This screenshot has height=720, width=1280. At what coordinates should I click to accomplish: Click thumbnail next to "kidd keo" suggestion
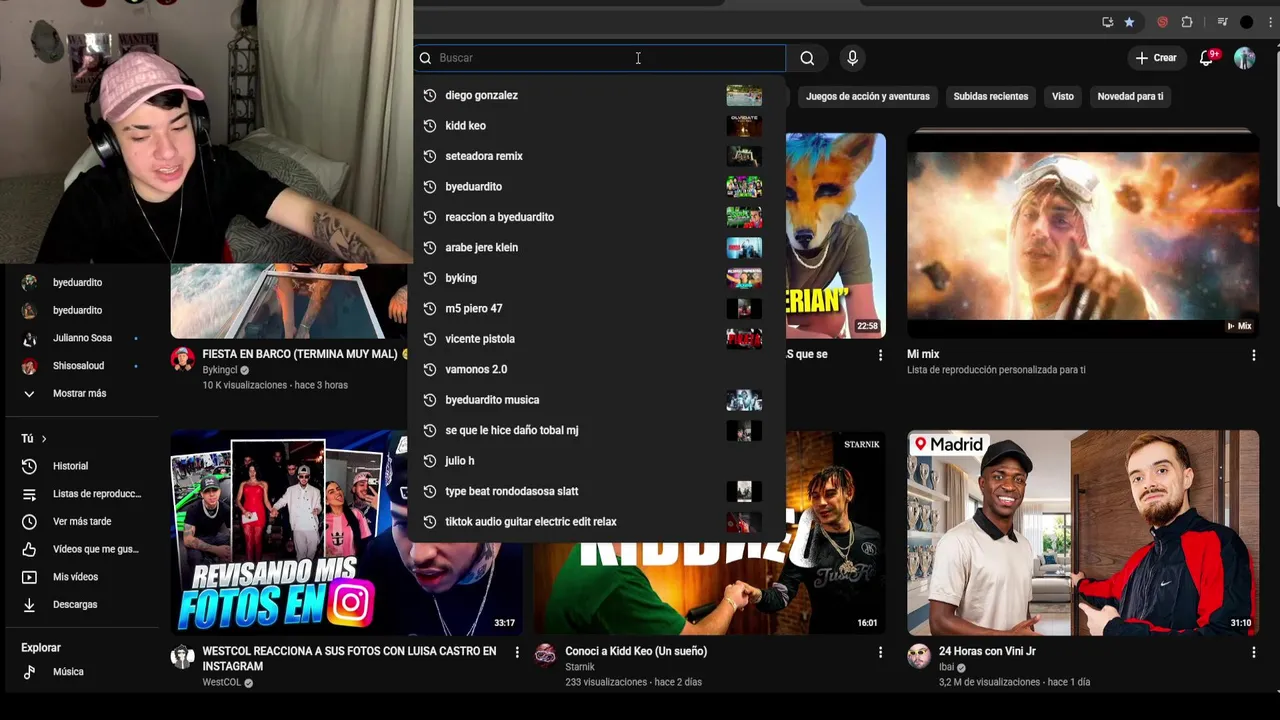click(744, 126)
